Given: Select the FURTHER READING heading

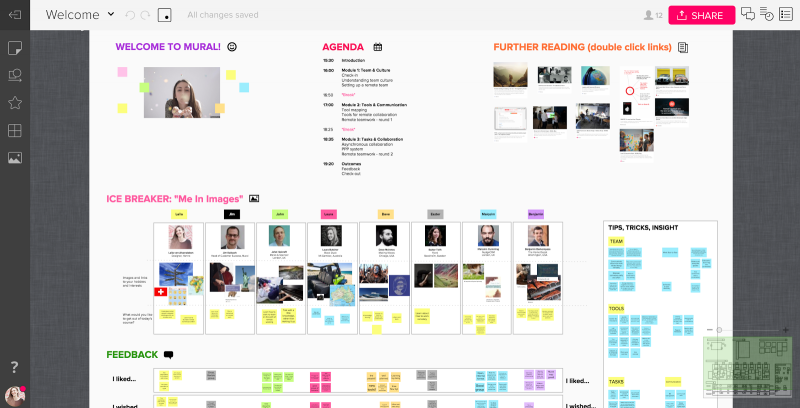Looking at the screenshot, I should click(582, 47).
